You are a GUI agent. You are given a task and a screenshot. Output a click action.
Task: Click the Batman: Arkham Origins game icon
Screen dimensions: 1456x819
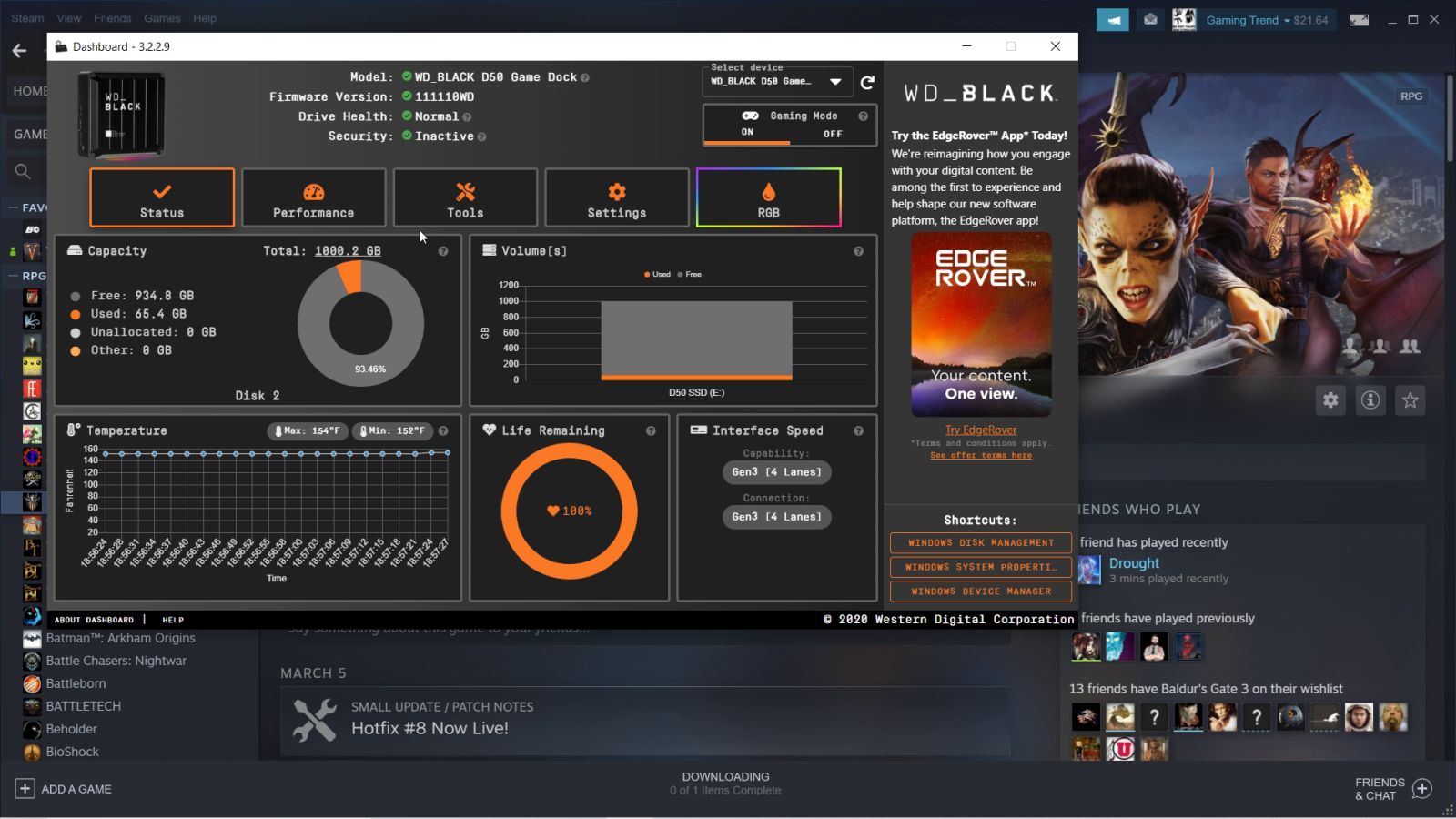[x=32, y=639]
